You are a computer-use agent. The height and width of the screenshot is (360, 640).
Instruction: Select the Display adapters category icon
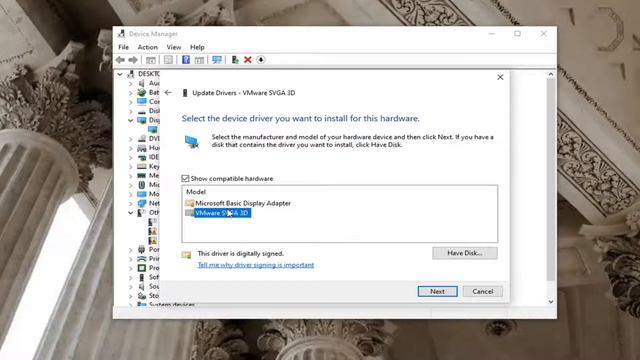(x=142, y=120)
